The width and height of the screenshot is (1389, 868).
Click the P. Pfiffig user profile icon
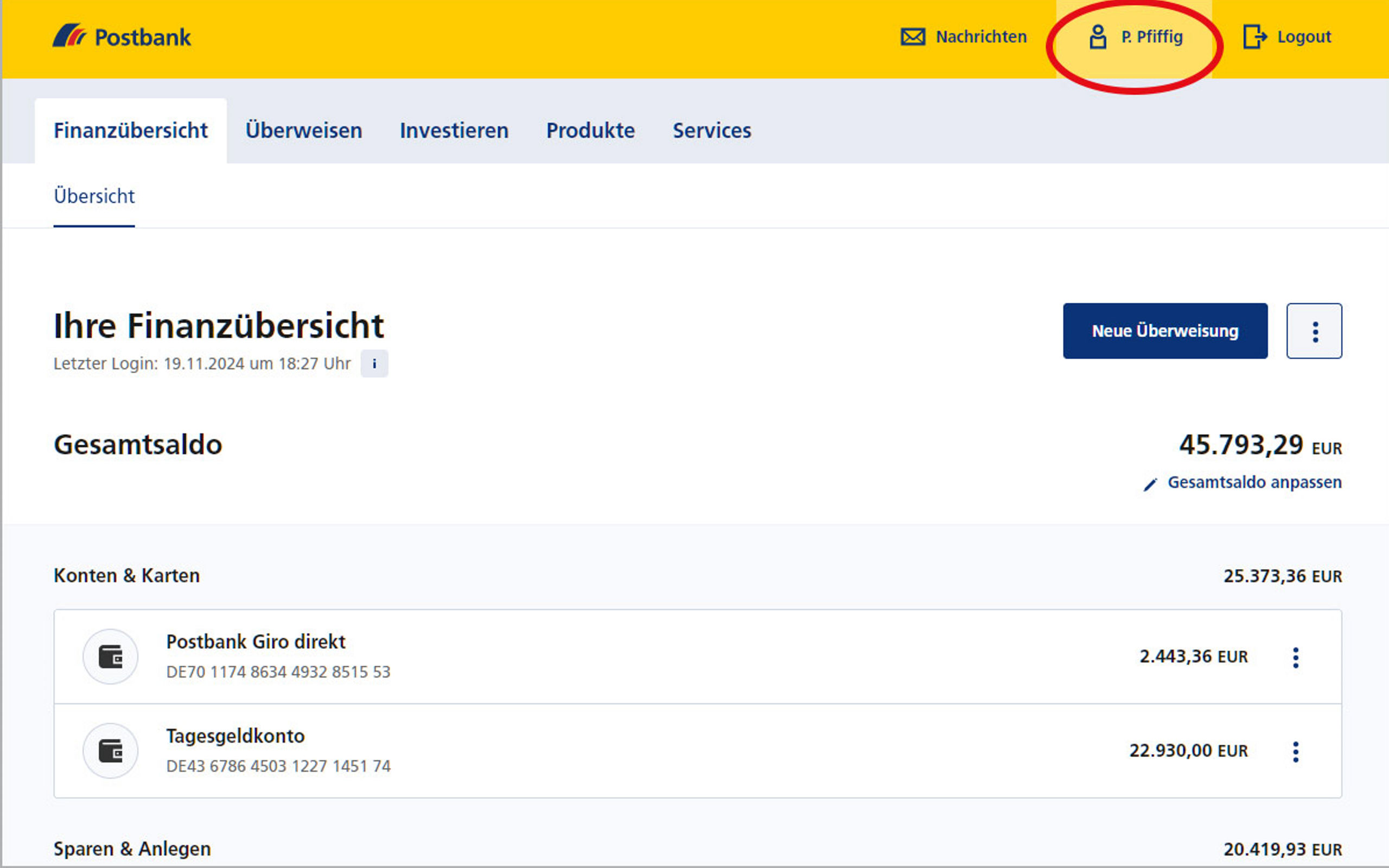click(1098, 37)
